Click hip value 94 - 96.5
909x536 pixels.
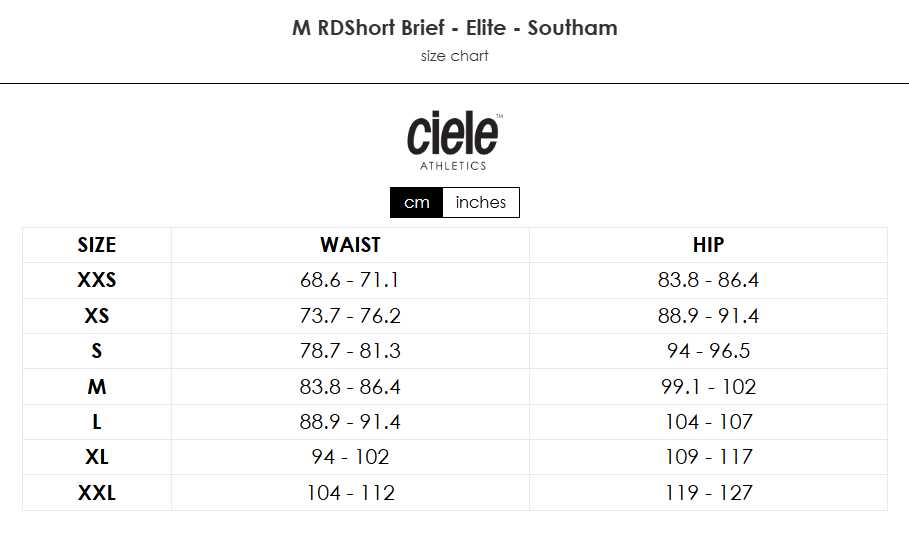coord(708,351)
